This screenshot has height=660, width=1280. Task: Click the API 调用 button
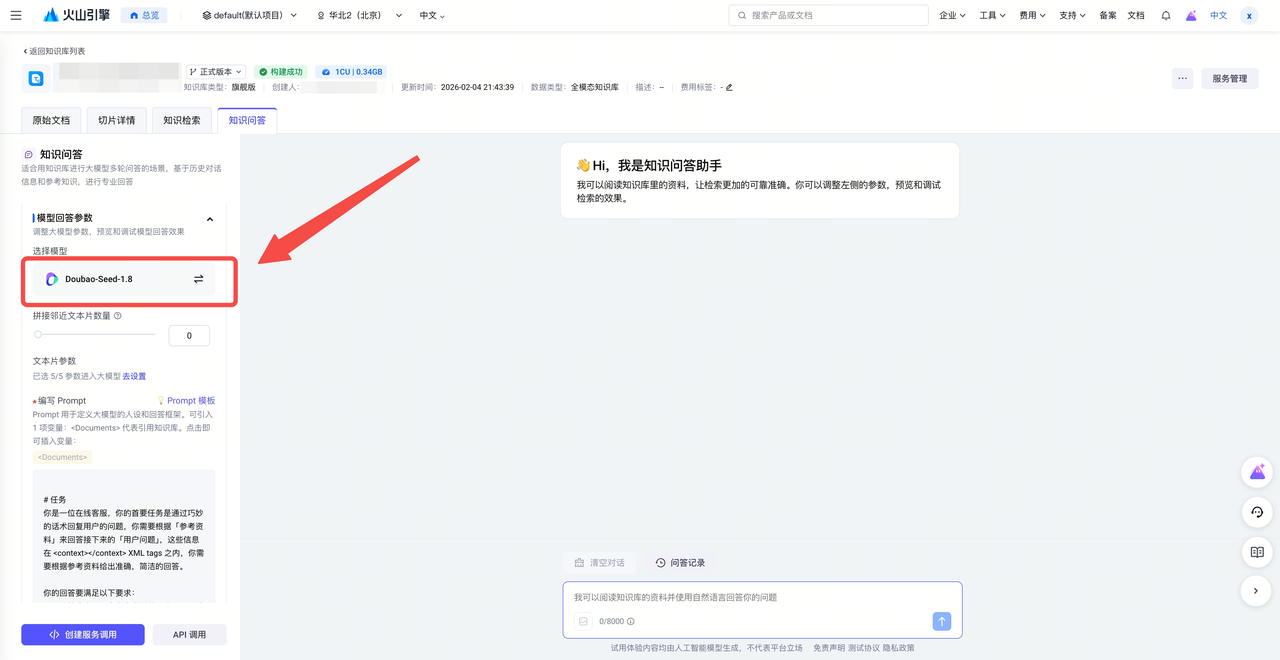point(189,635)
